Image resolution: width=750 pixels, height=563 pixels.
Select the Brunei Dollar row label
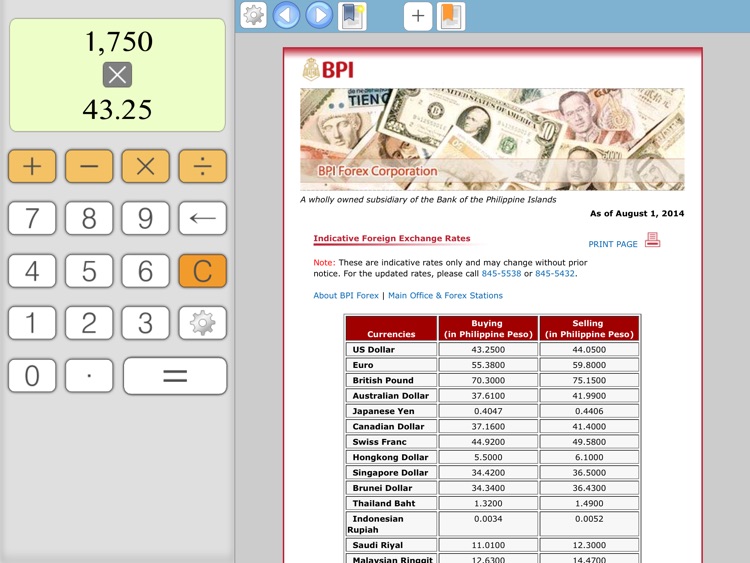point(382,488)
